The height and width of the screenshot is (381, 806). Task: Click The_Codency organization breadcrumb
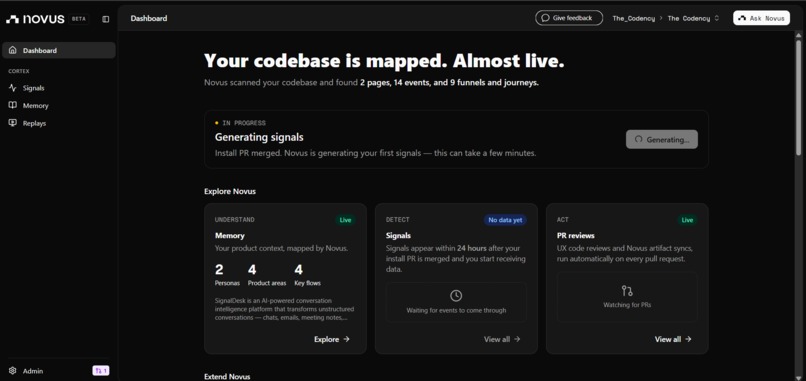(x=633, y=19)
